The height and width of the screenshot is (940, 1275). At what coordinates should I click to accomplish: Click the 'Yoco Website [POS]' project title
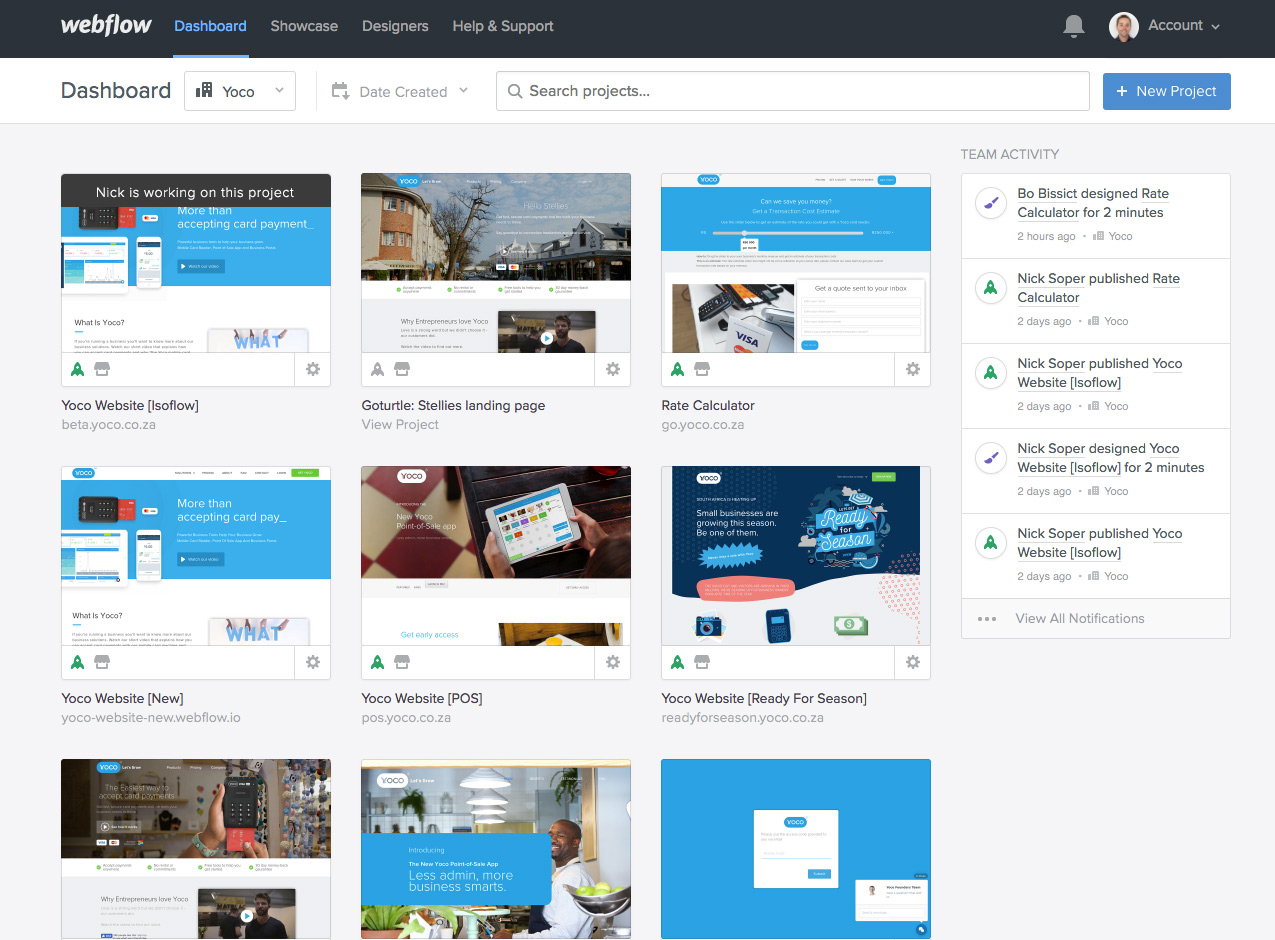pos(422,699)
